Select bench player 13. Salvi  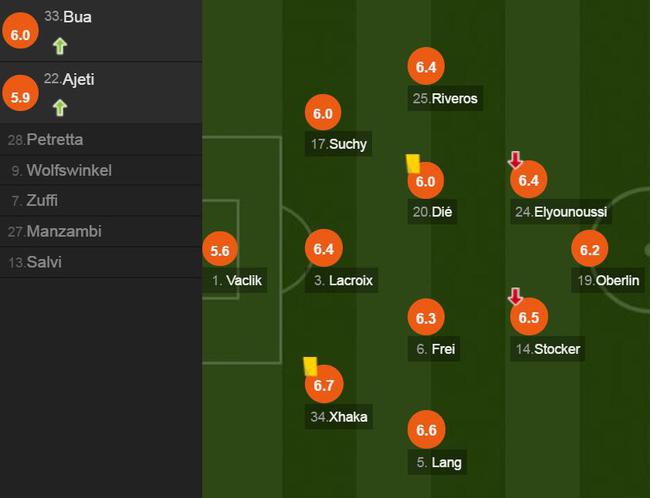101,262
